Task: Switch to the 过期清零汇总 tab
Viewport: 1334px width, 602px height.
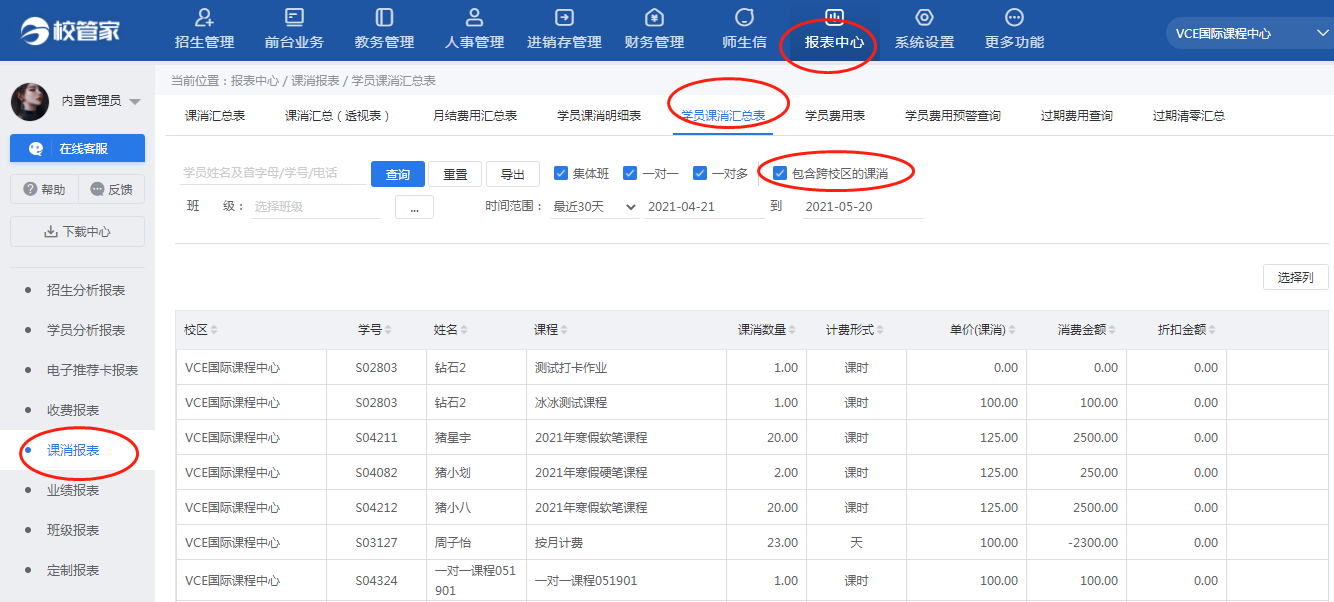Action: 1189,116
